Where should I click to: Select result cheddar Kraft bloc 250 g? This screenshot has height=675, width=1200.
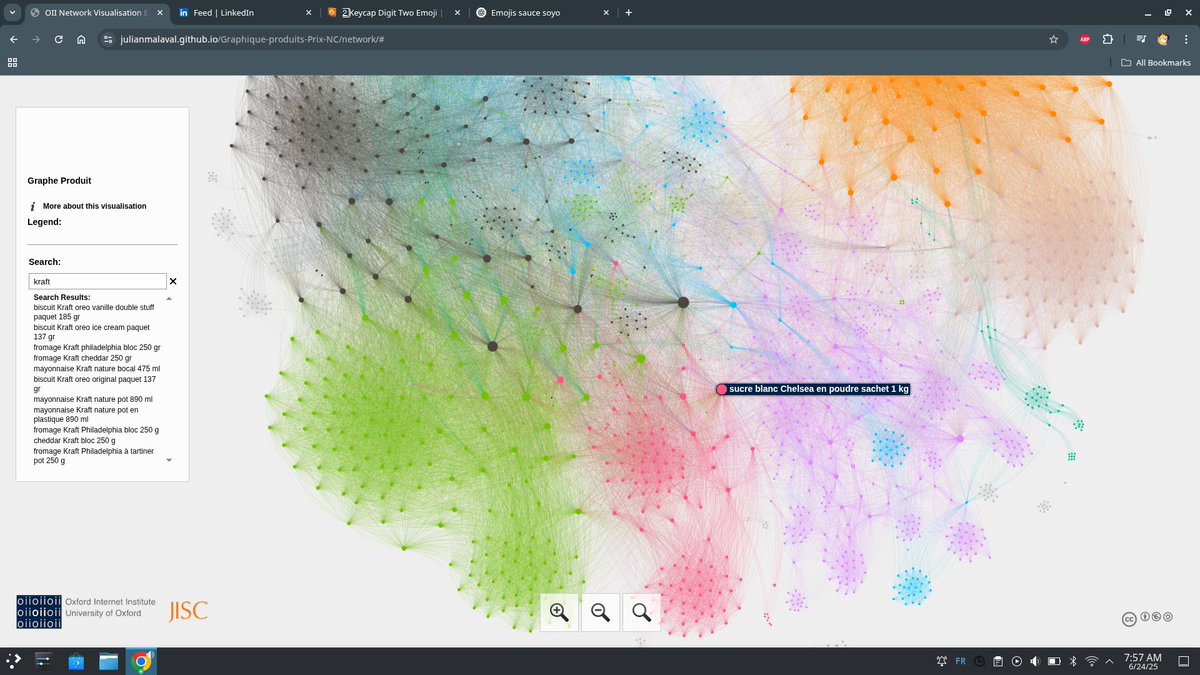(76, 440)
